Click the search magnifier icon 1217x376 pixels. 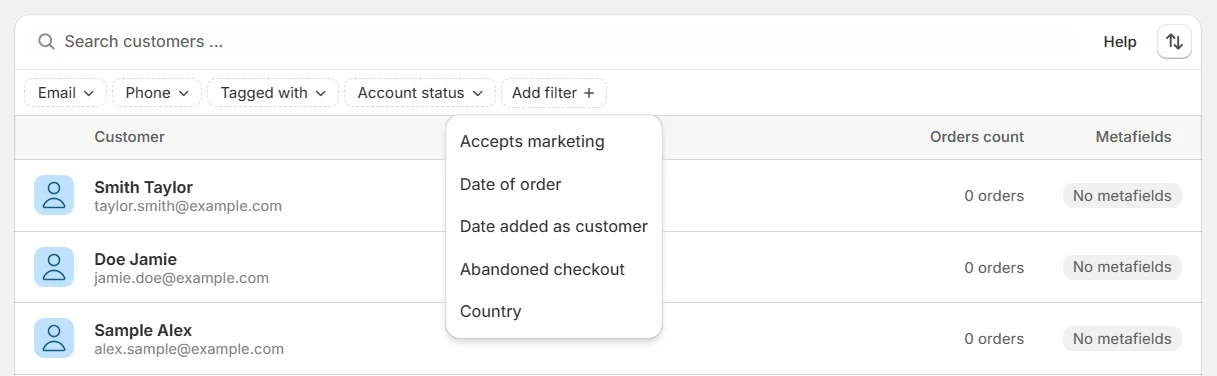point(45,42)
